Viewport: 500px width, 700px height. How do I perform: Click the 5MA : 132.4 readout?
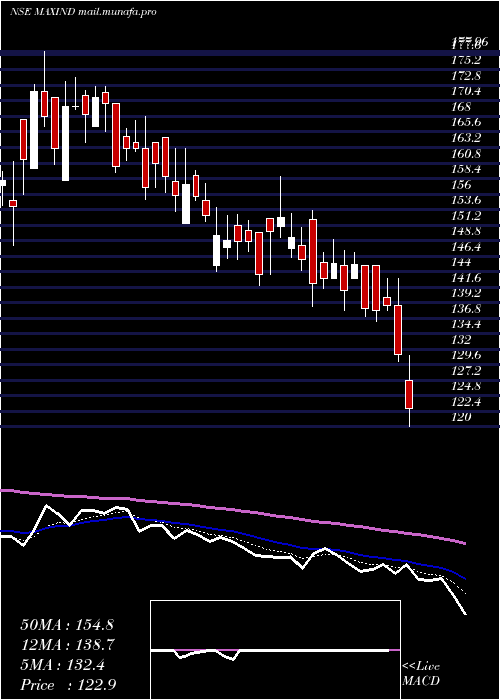click(x=62, y=665)
